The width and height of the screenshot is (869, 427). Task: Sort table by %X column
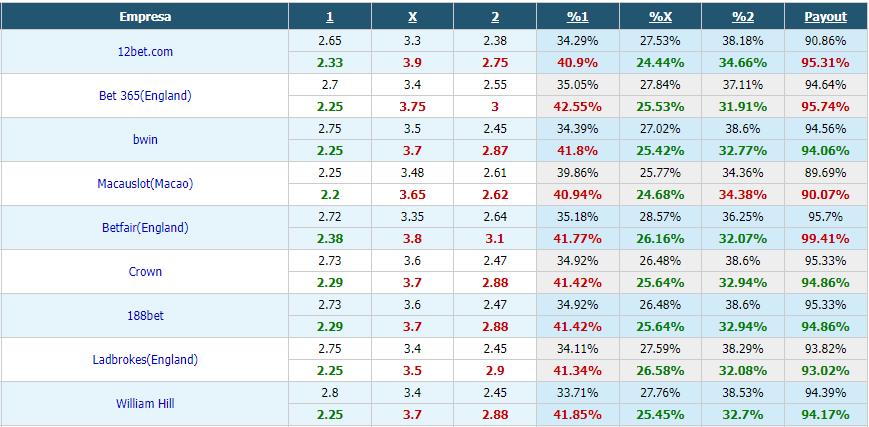(660, 17)
